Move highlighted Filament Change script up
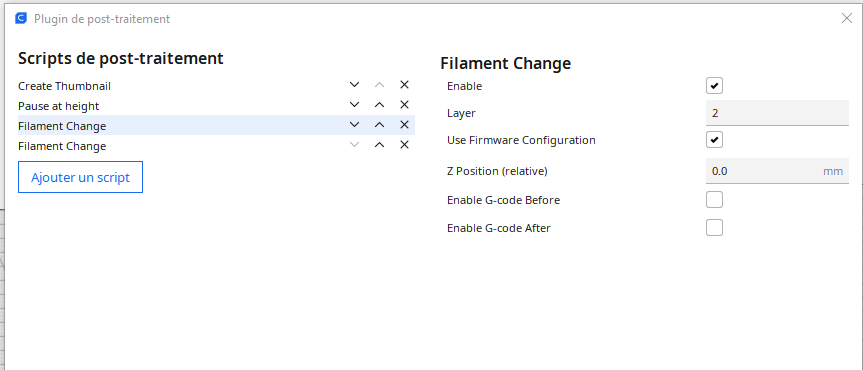Viewport: 863px width, 370px height. tap(379, 125)
